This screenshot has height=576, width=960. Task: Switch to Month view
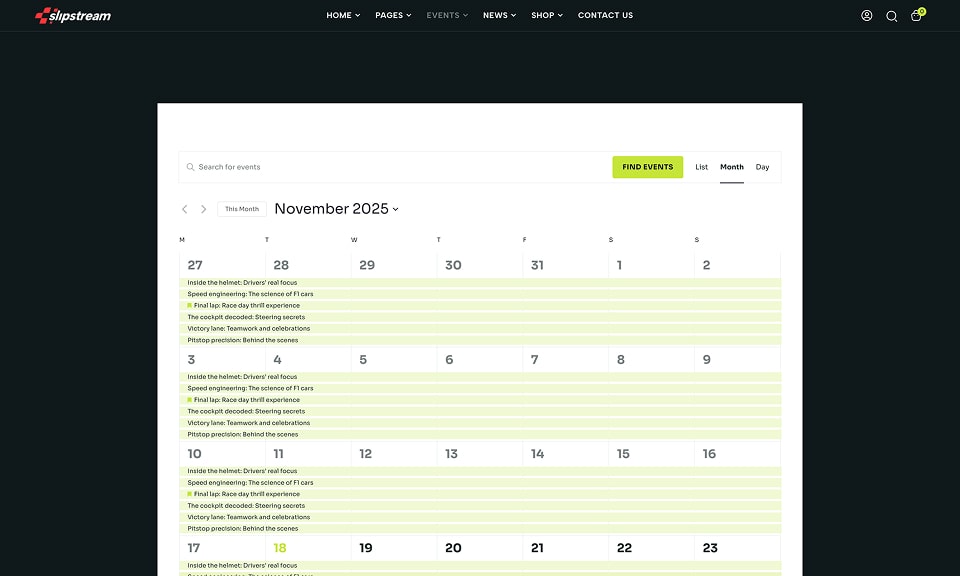pyautogui.click(x=732, y=167)
